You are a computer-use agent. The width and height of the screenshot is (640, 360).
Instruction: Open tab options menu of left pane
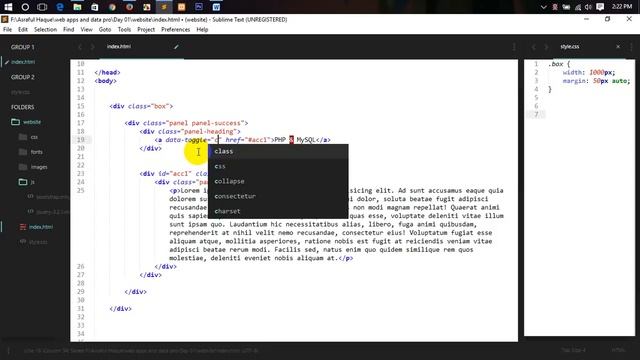pyautogui.click(x=514, y=47)
